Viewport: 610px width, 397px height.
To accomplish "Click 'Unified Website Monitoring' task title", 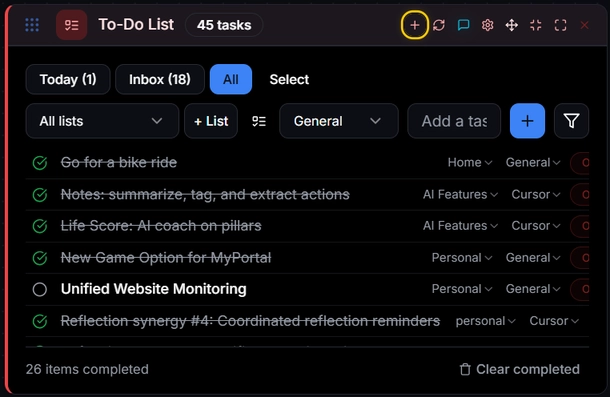I will [154, 289].
